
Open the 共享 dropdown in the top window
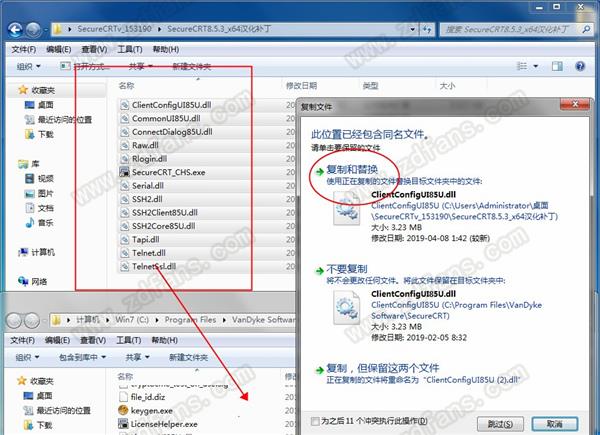140,66
